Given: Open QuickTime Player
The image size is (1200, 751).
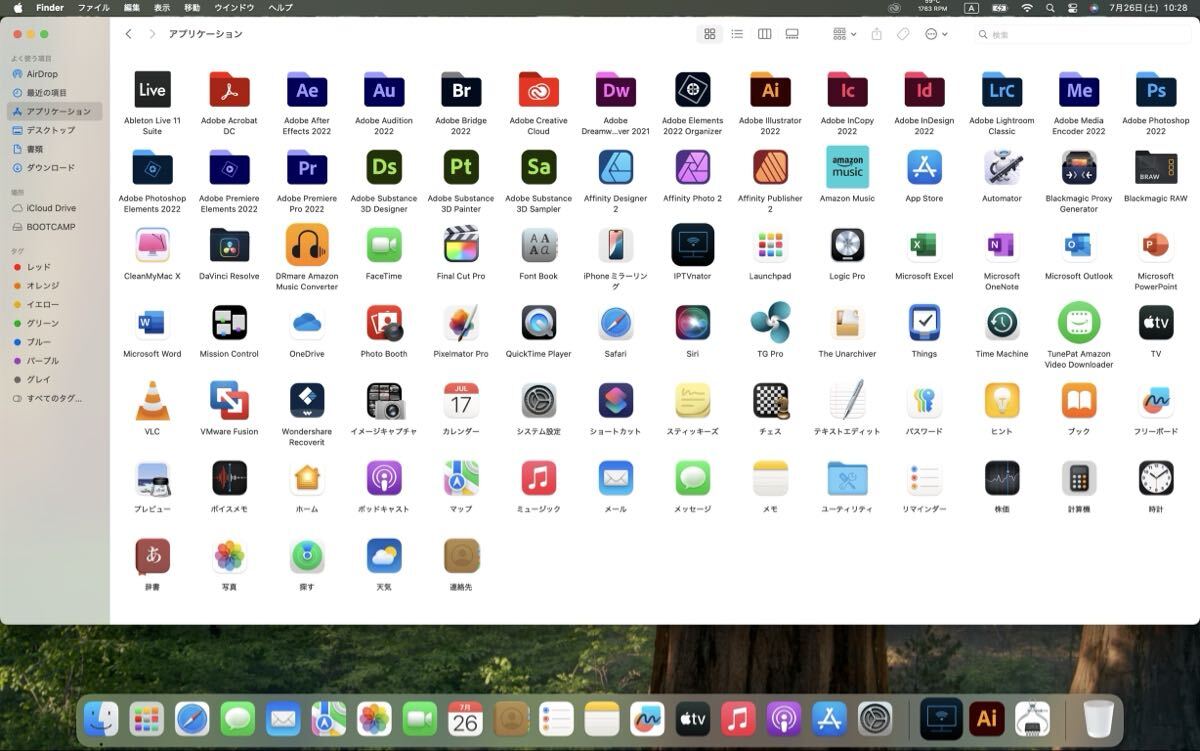Looking at the screenshot, I should pos(538,323).
